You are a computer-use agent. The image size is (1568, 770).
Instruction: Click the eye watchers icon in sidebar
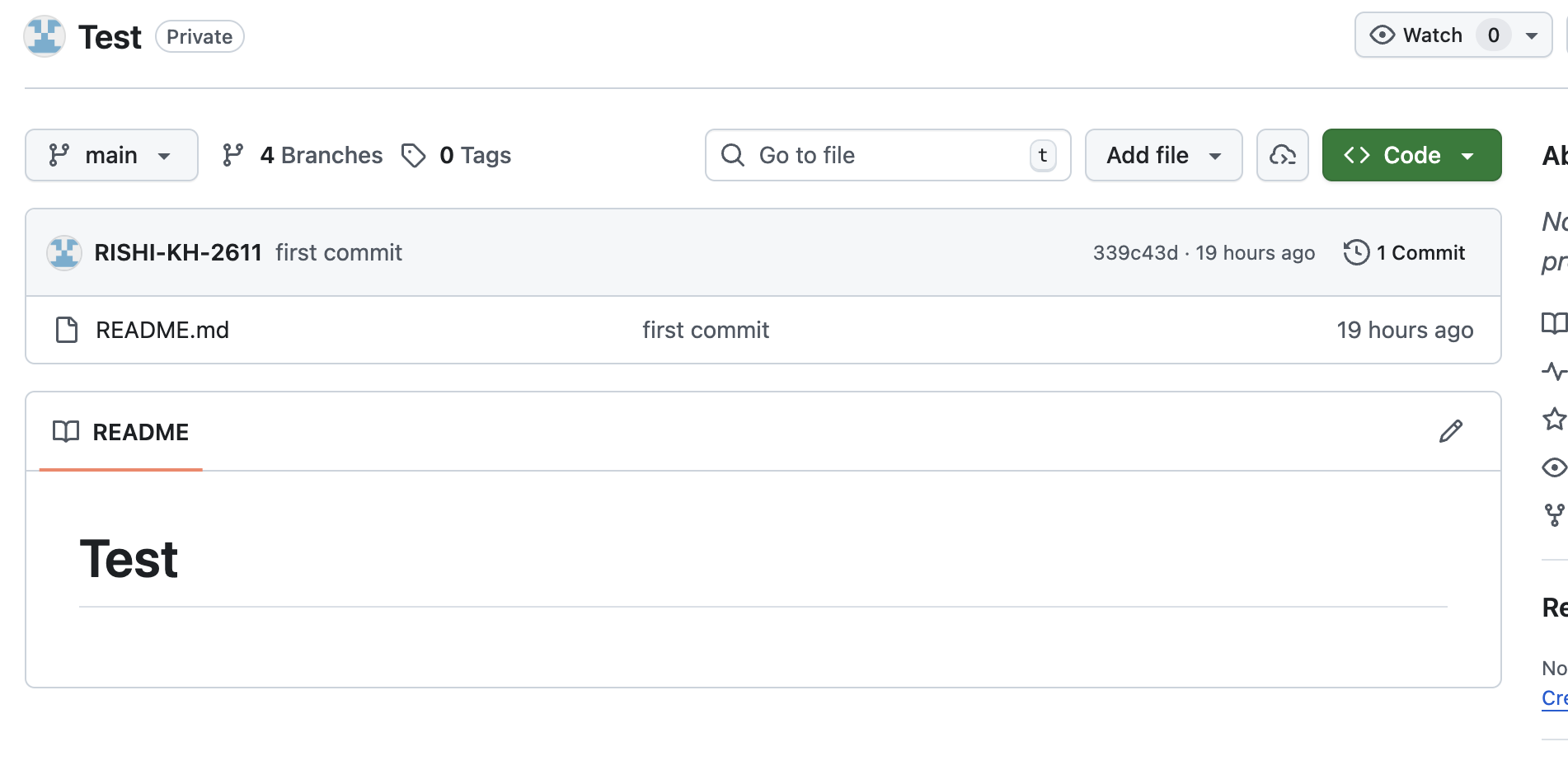point(1554,467)
